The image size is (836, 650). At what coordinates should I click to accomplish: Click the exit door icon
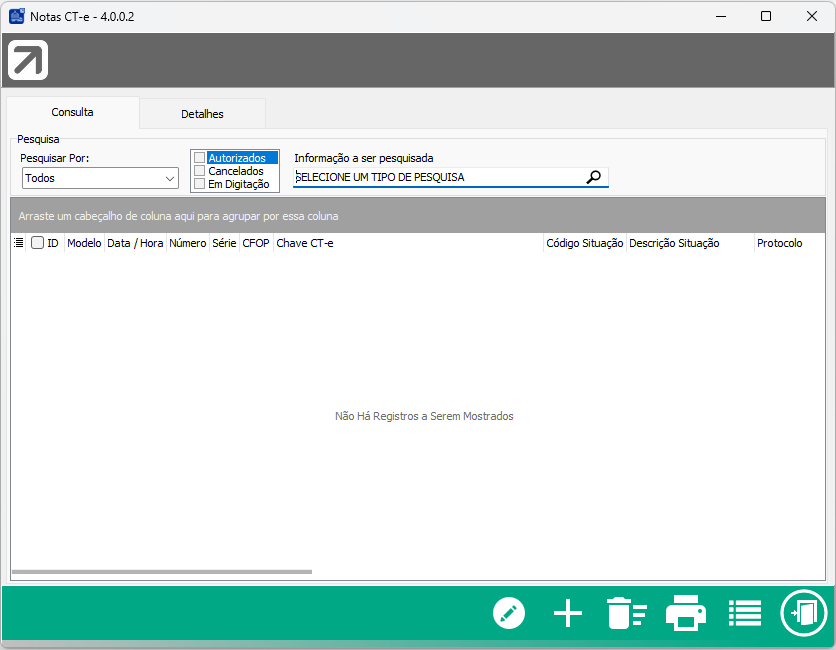pyautogui.click(x=804, y=612)
